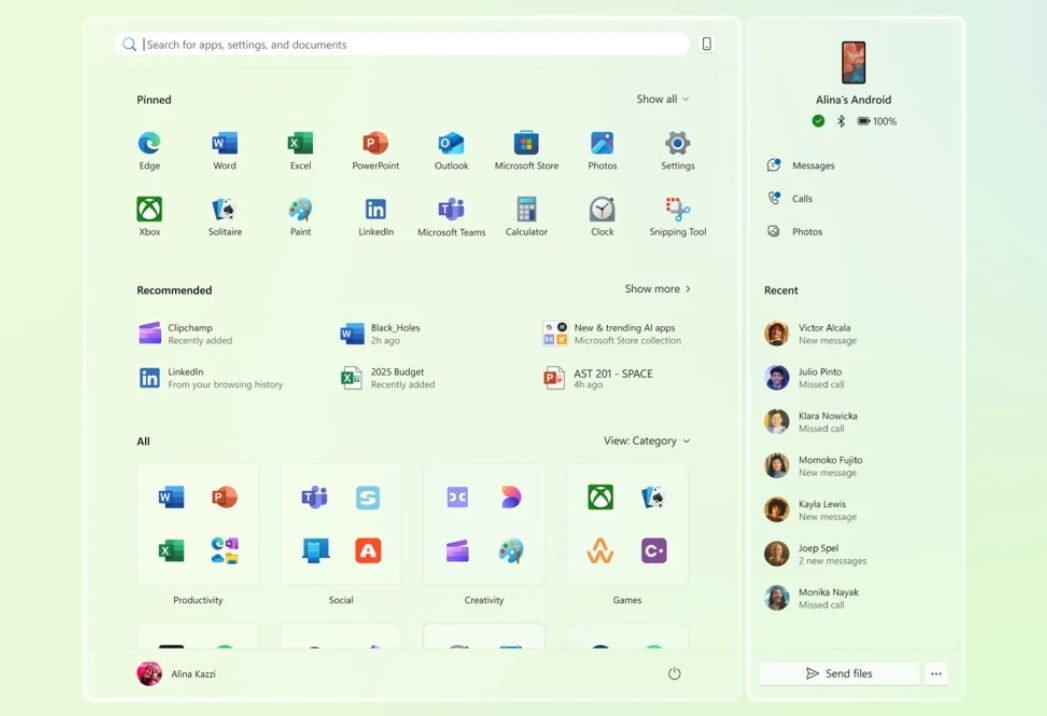Image resolution: width=1047 pixels, height=716 pixels.
Task: Click the Send files button
Action: coord(839,673)
